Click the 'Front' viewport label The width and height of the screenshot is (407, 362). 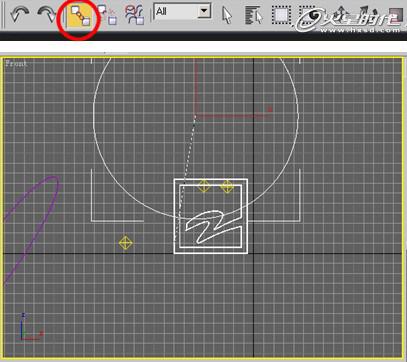coord(16,63)
